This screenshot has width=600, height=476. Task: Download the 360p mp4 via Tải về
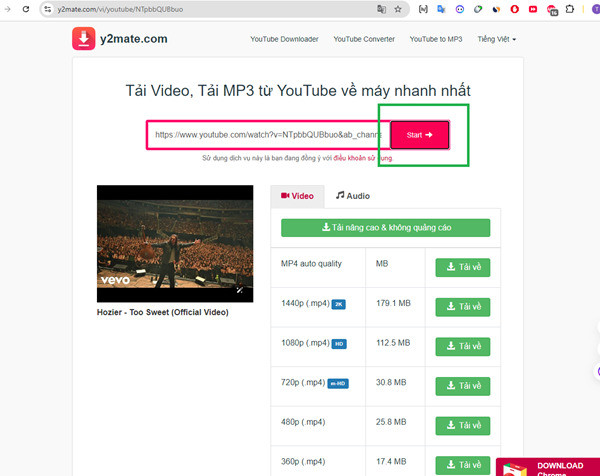[463, 465]
